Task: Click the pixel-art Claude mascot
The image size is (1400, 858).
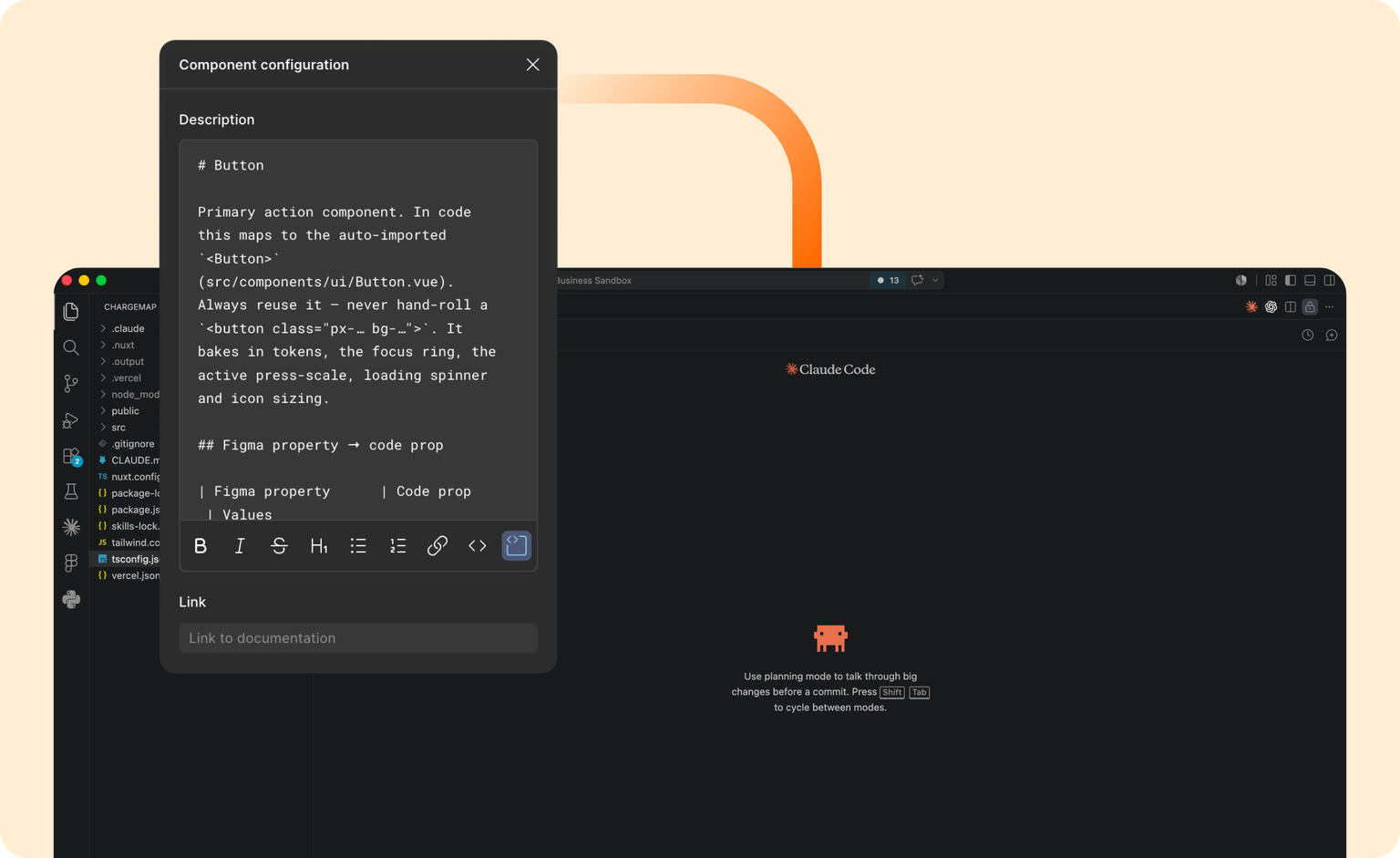Action: click(x=830, y=638)
